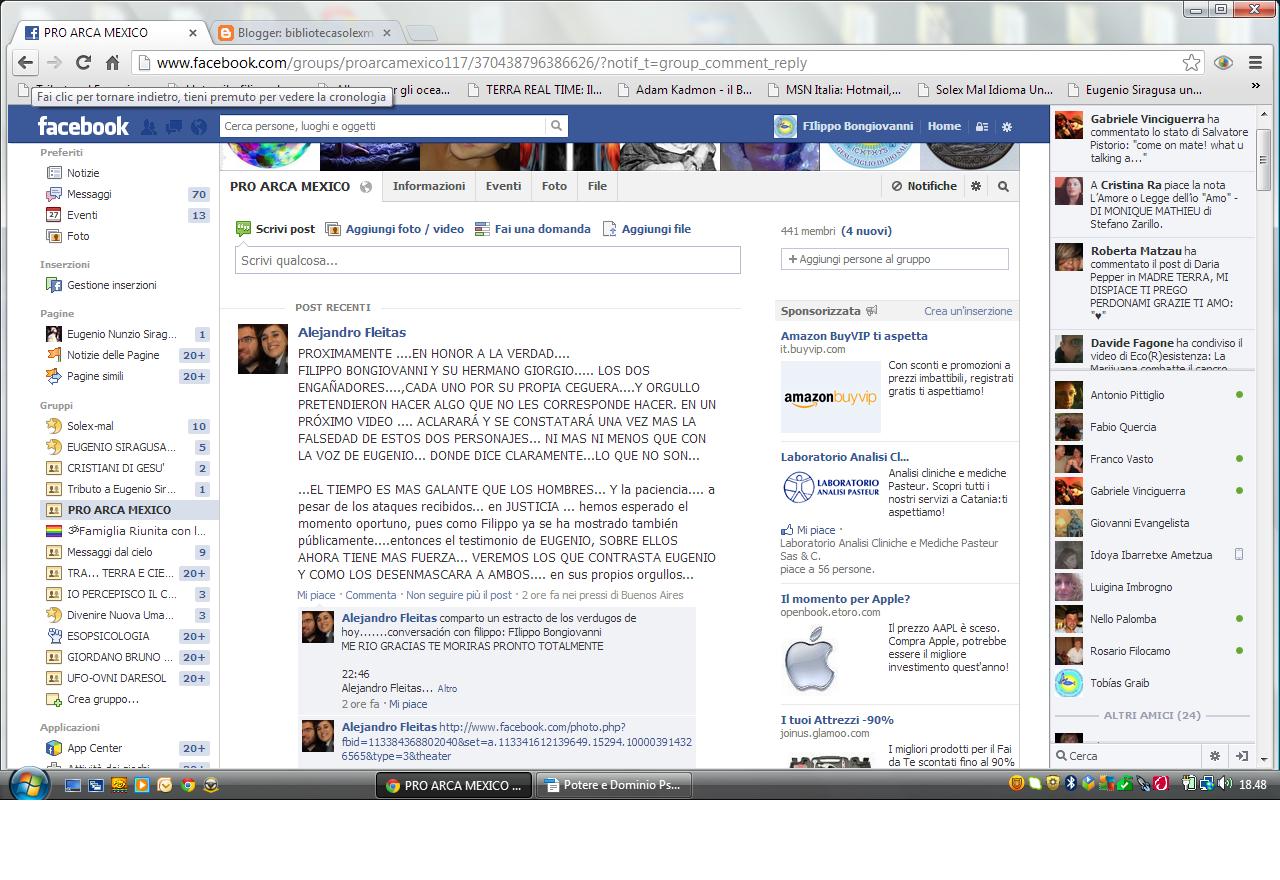Open the friend requests icon in Facebook header
Screen dimensions: 1280x880
click(x=149, y=127)
